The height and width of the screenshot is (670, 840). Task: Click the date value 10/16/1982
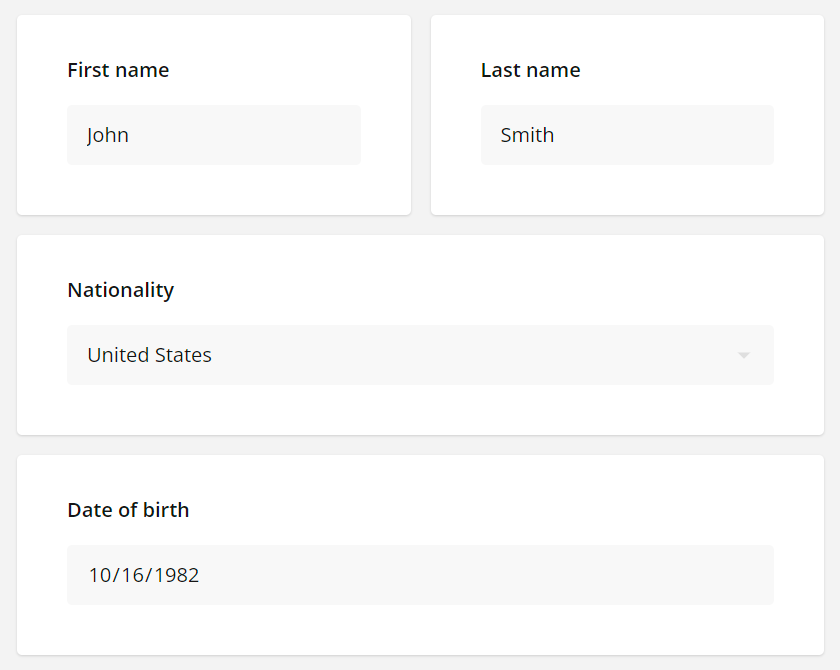(143, 574)
